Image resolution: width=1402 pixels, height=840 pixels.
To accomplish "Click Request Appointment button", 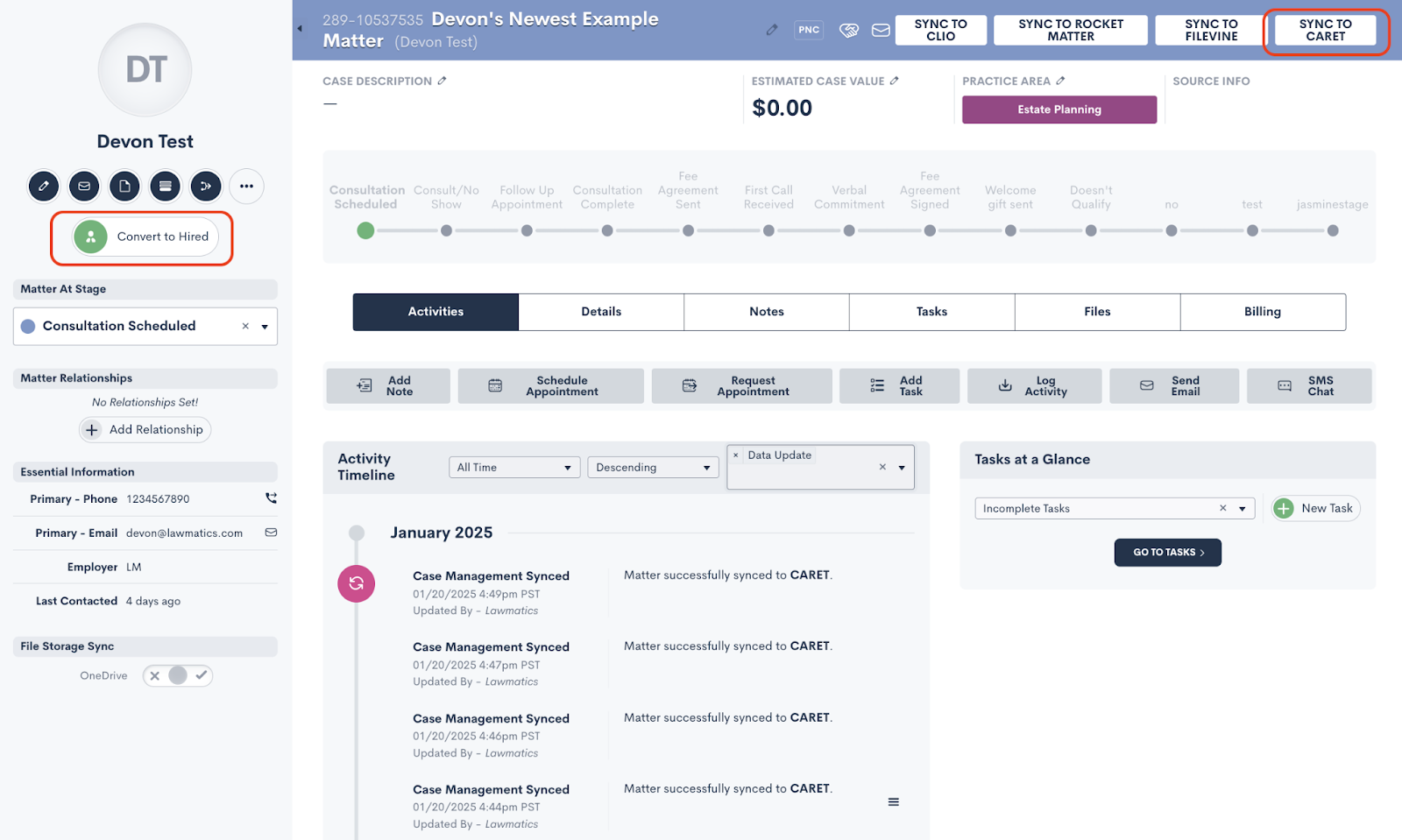I will coord(741,385).
